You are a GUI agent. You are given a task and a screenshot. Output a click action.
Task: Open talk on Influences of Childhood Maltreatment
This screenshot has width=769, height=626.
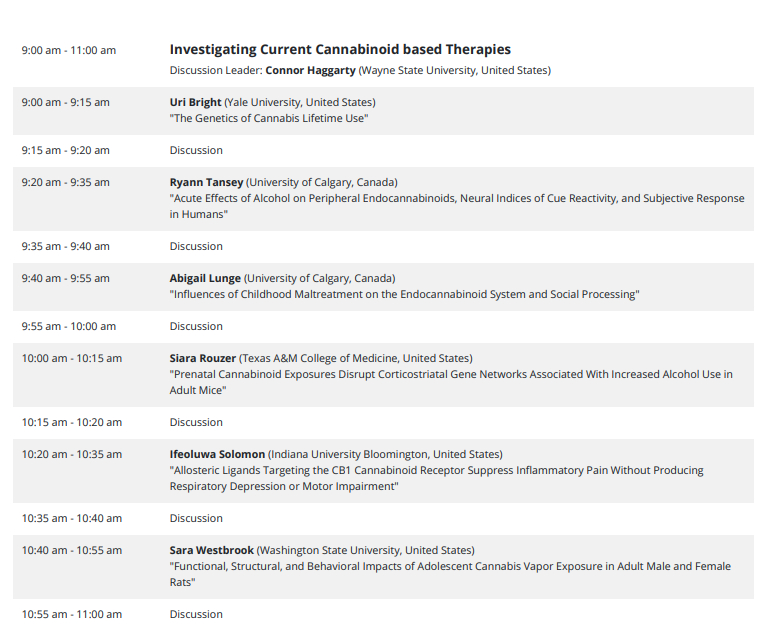coord(404,294)
